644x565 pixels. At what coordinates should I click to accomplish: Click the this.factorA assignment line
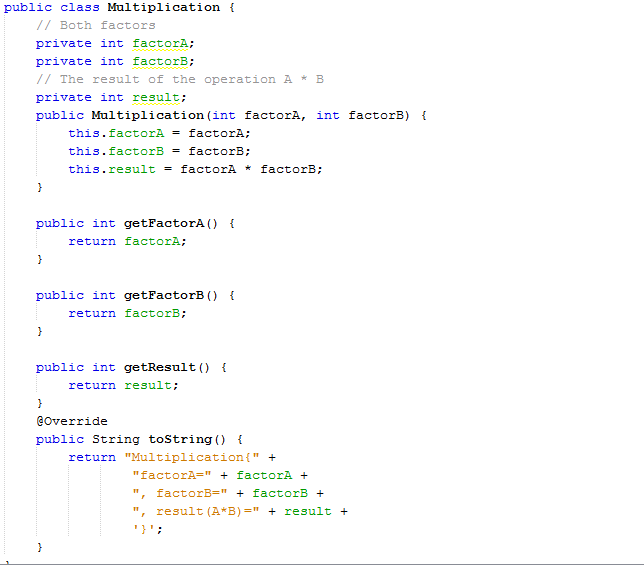tap(159, 133)
